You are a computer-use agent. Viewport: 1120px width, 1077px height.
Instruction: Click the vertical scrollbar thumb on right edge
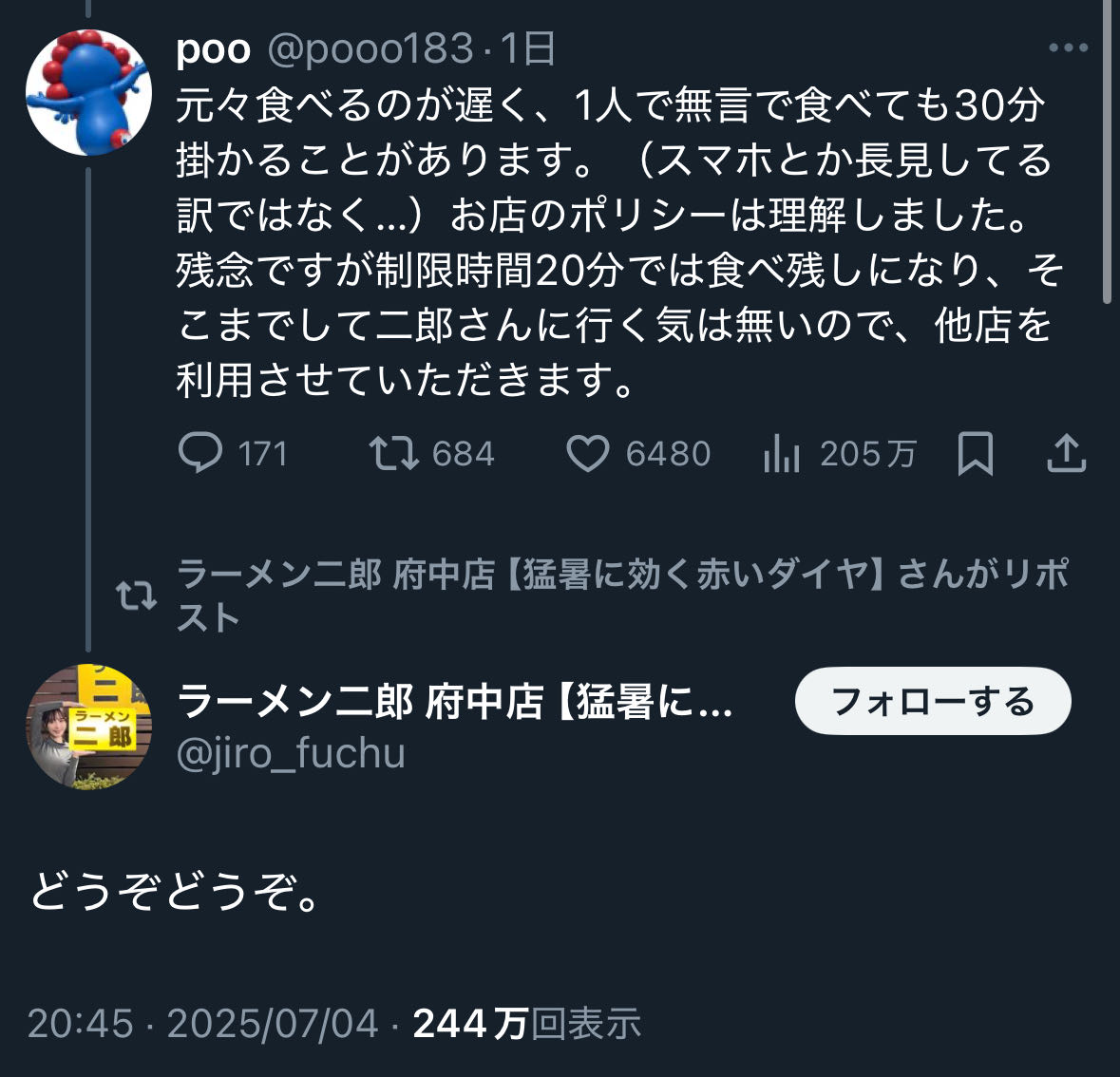[x=1107, y=152]
